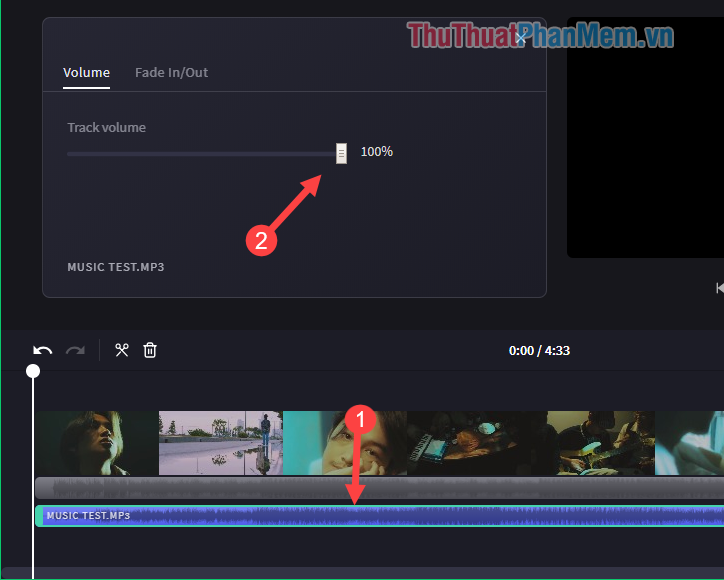
Task: Click the horizontal timeline scrollbar
Action: click(x=363, y=572)
